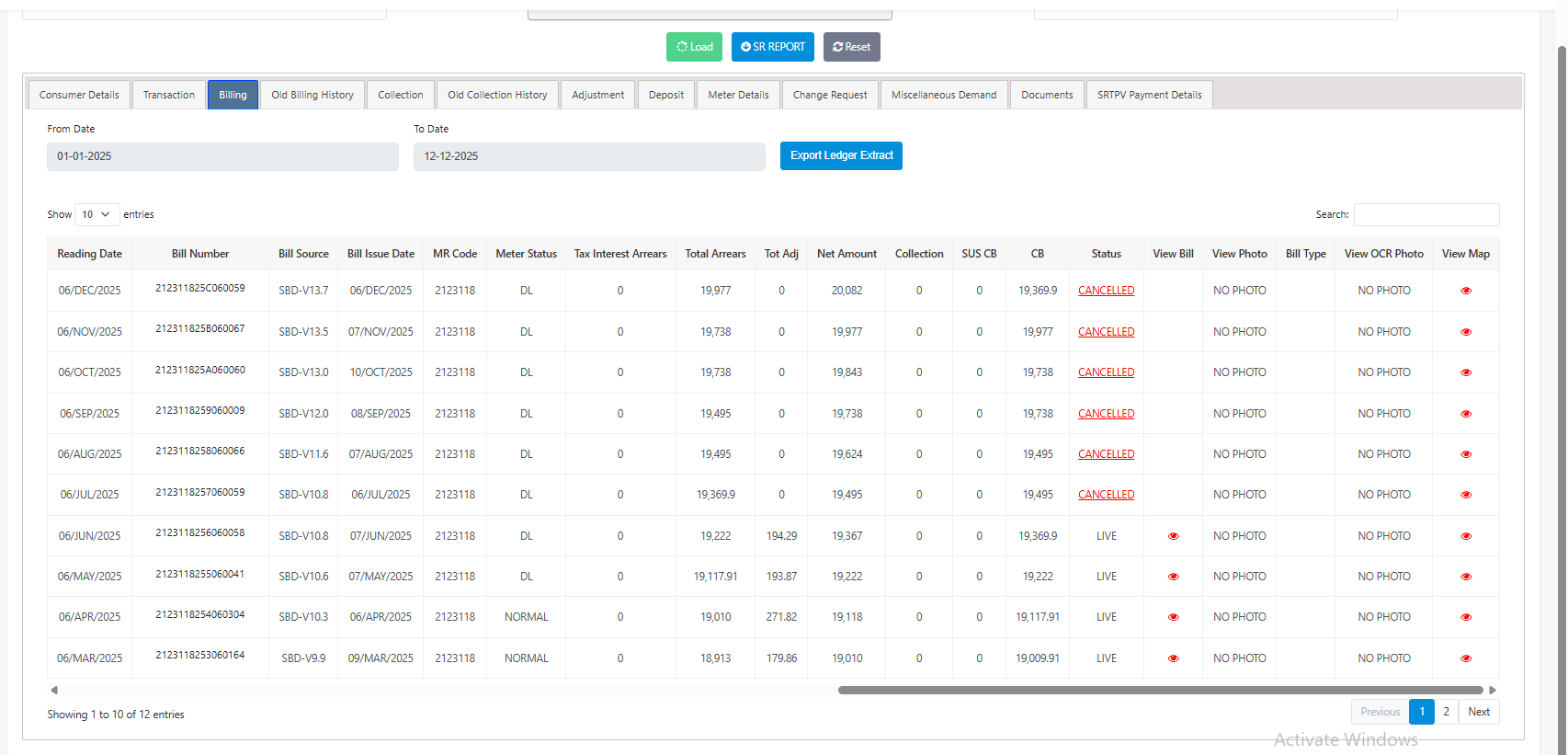
Task: Focus the table Search input box
Action: click(1426, 214)
